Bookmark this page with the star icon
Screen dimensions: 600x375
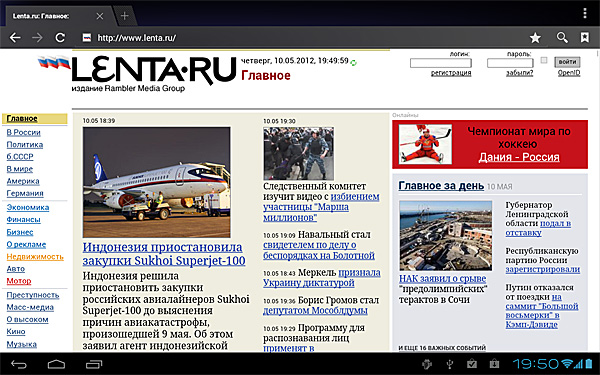click(x=535, y=38)
